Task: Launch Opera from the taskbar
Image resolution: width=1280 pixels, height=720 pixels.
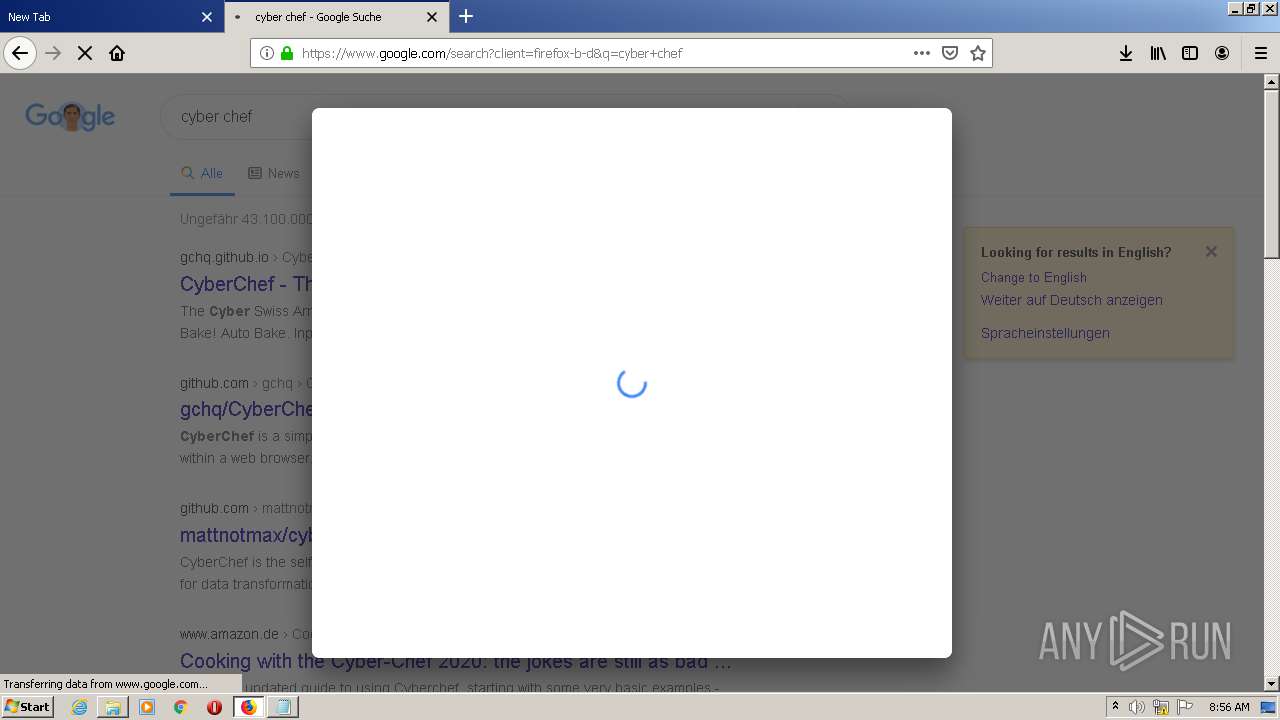Action: [x=214, y=707]
